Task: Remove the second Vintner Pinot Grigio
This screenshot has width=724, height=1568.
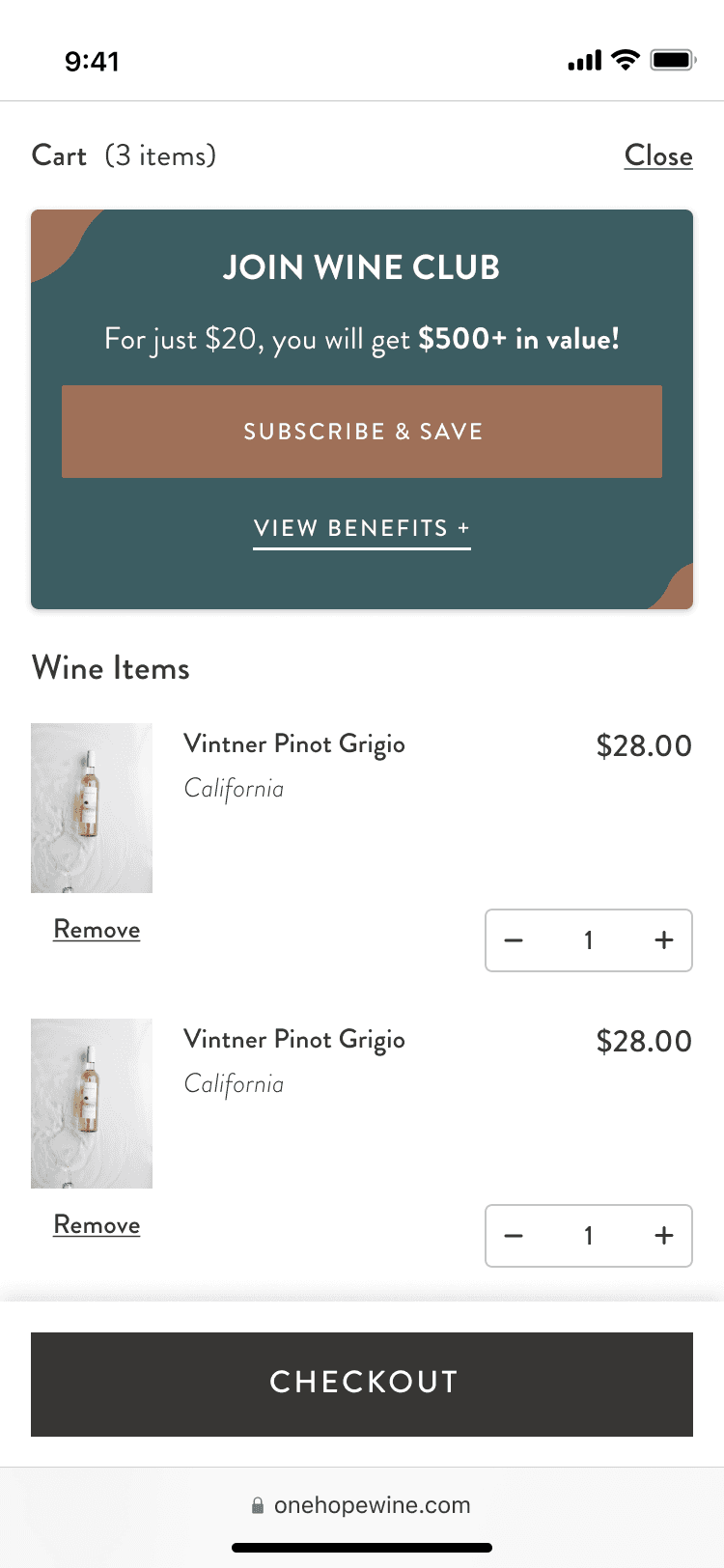Action: pos(97,1225)
